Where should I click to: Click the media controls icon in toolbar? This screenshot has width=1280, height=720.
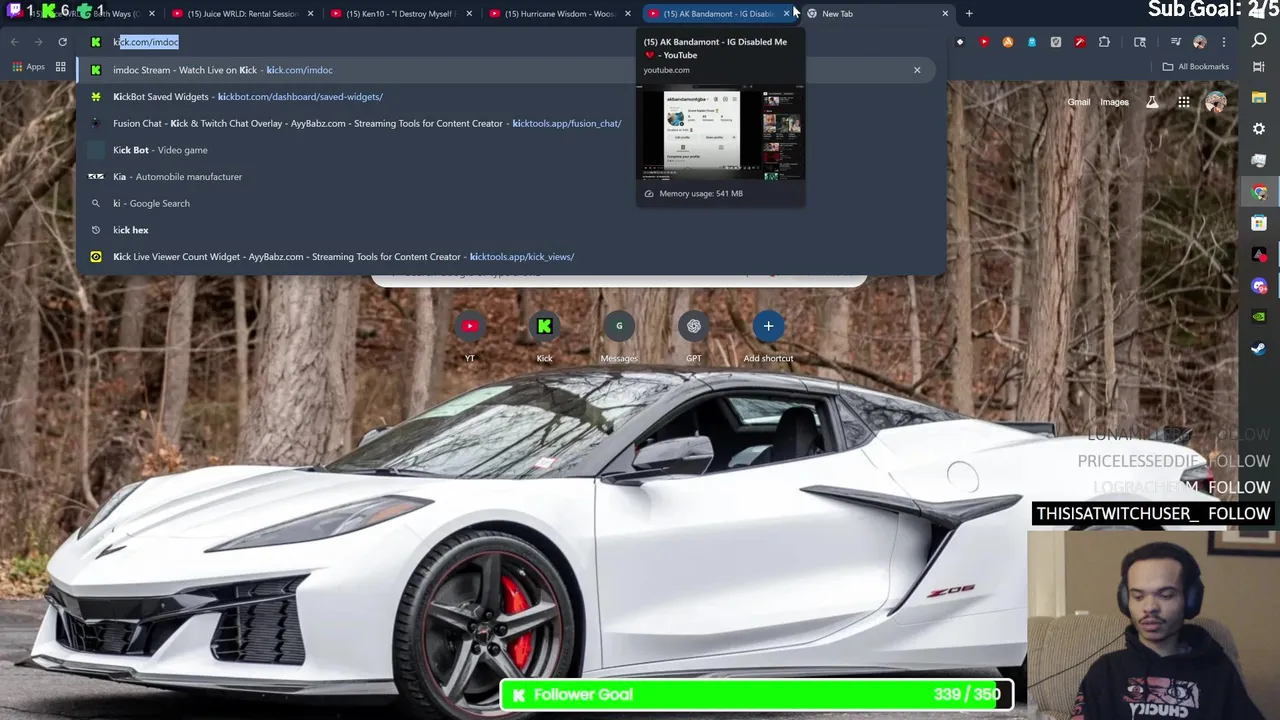(1176, 42)
